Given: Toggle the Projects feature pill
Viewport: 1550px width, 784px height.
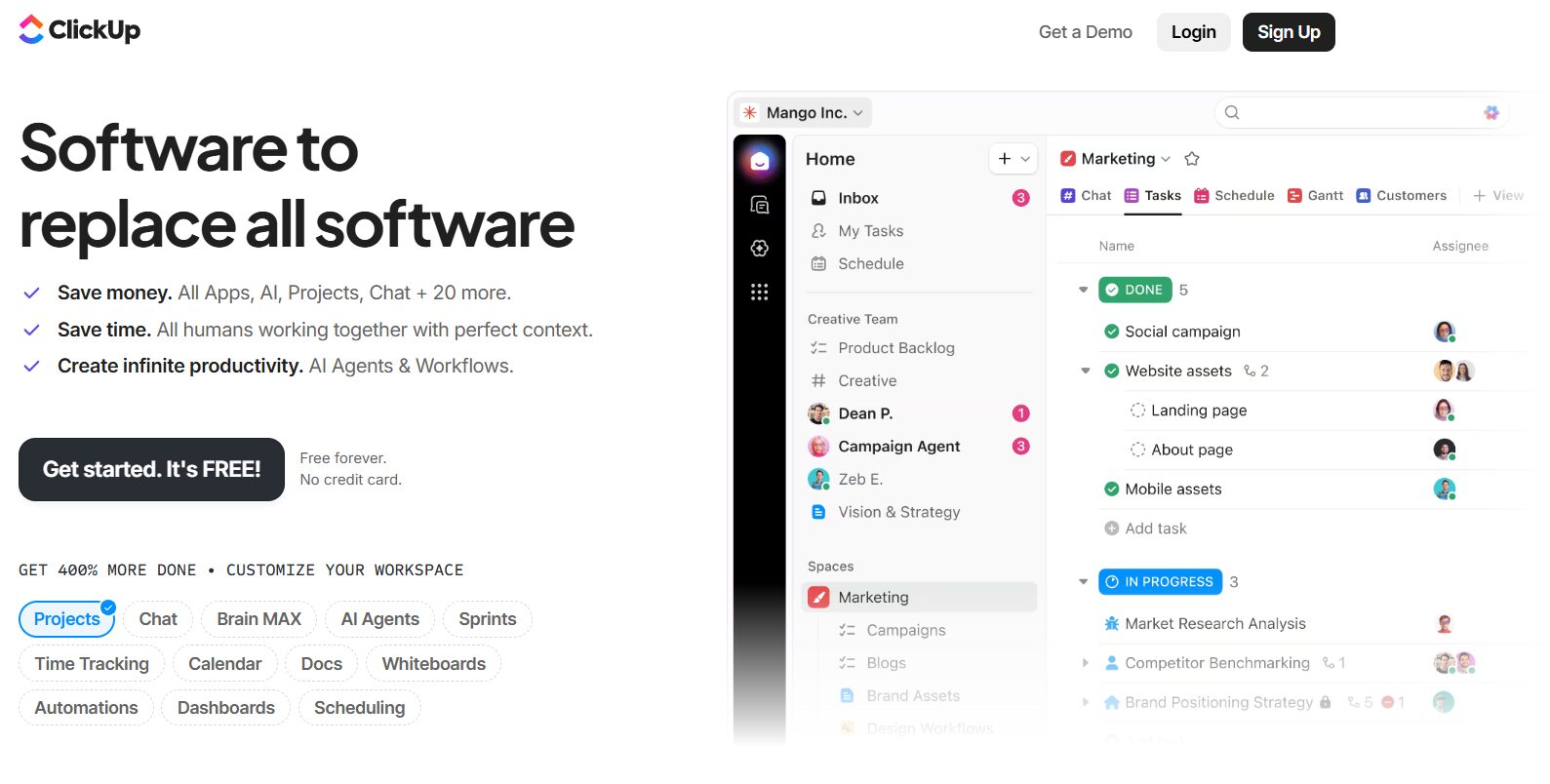Looking at the screenshot, I should pyautogui.click(x=67, y=619).
